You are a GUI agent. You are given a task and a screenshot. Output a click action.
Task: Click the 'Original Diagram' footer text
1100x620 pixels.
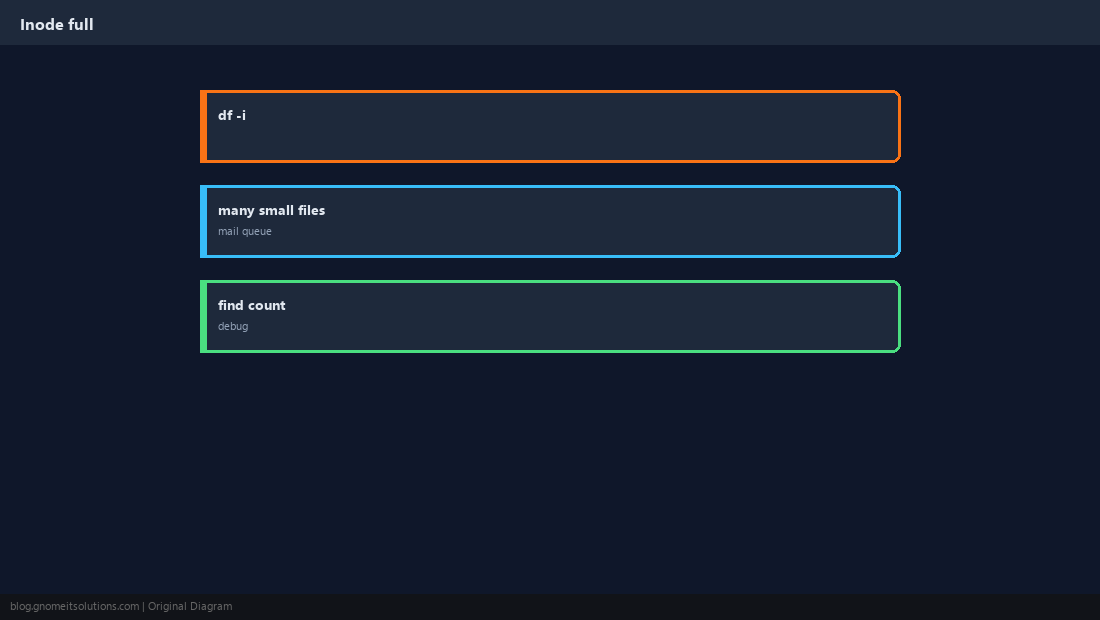[190, 607]
